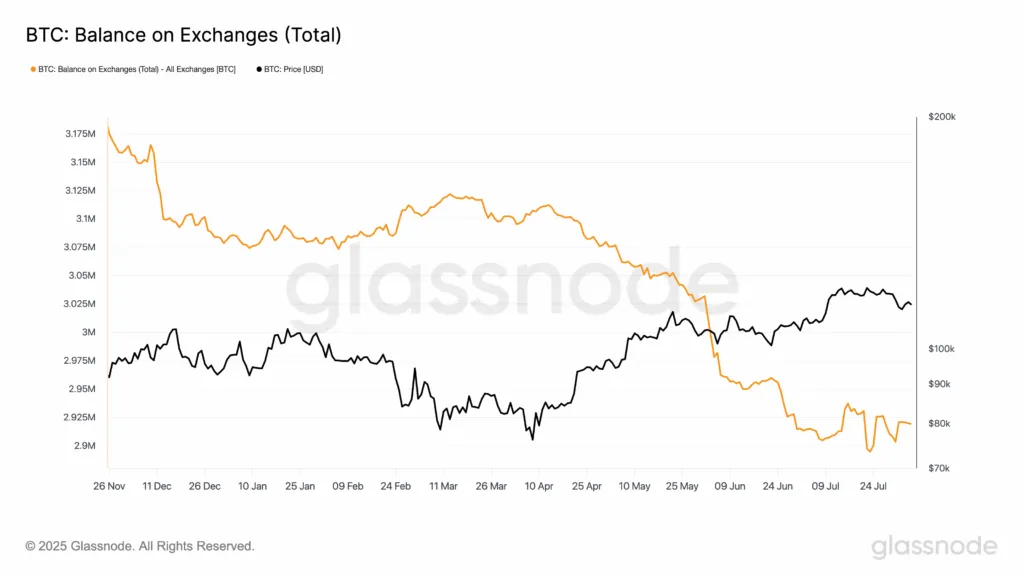Select the 11 Dec date label

tap(157, 487)
